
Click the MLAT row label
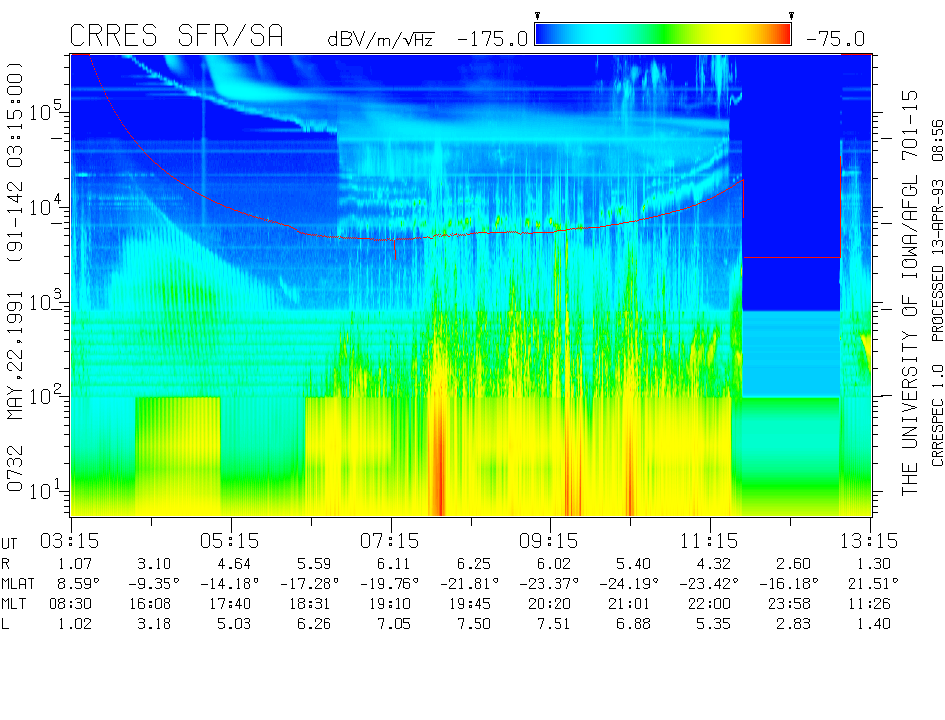click(x=19, y=583)
